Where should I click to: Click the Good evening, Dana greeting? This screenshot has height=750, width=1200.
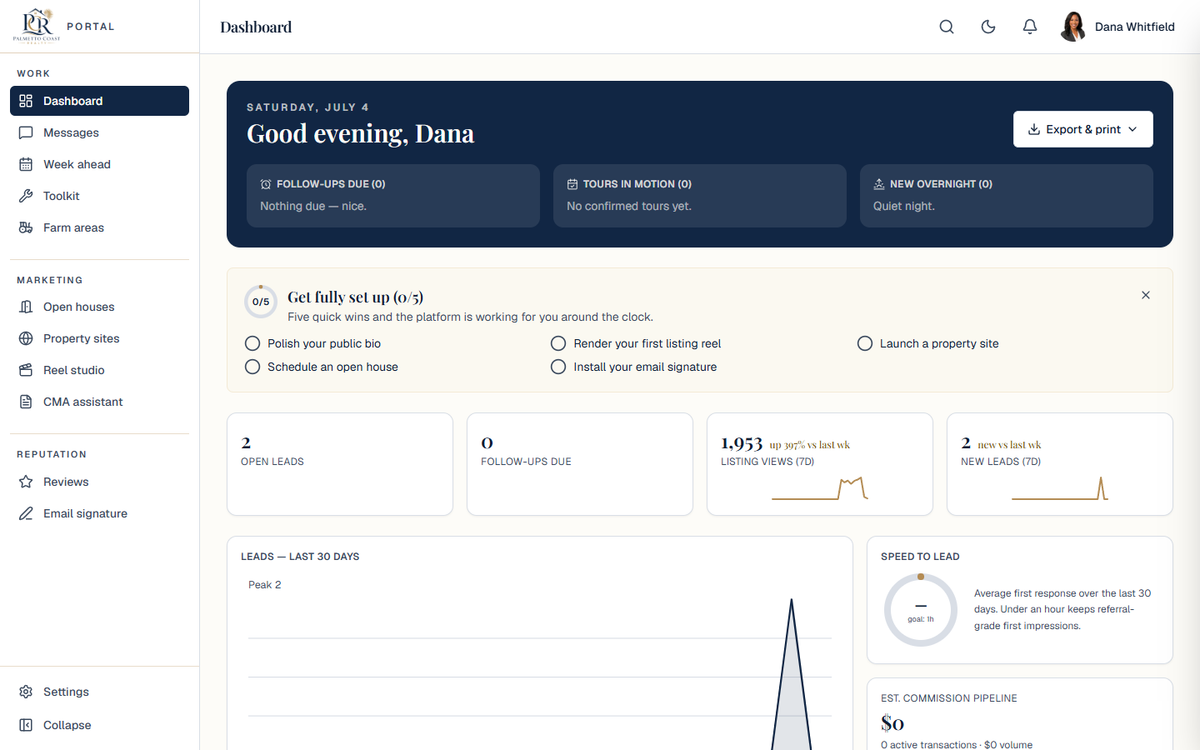[x=360, y=134]
